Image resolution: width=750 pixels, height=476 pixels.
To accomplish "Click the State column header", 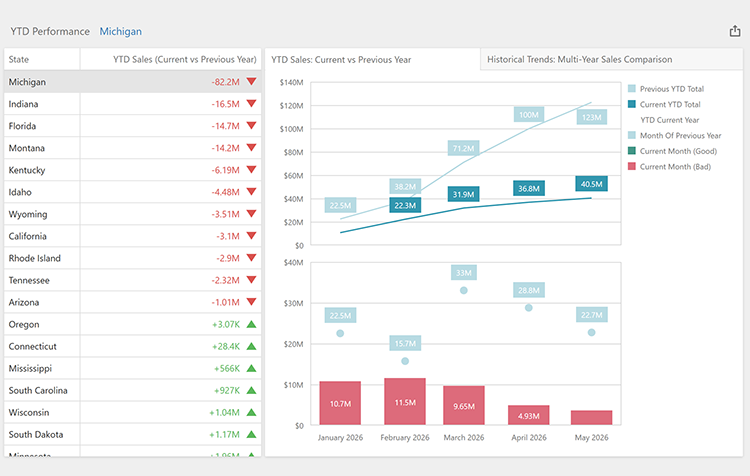I will pyautogui.click(x=42, y=59).
